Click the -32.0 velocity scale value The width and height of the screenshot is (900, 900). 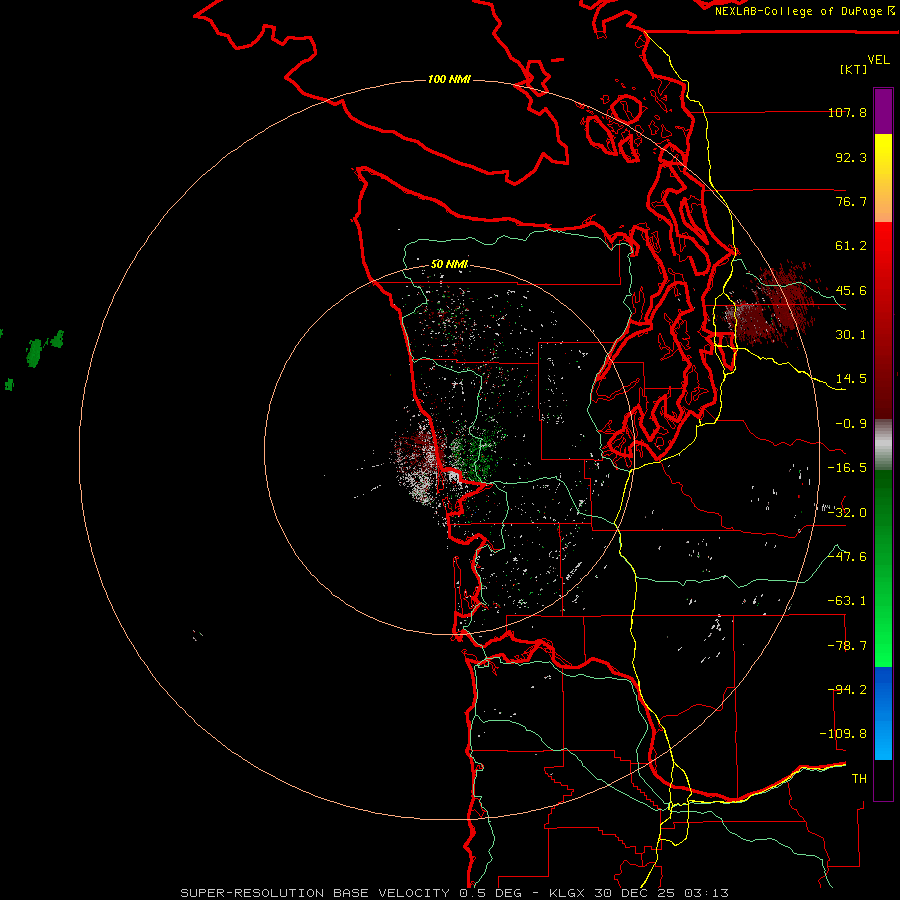tap(847, 513)
